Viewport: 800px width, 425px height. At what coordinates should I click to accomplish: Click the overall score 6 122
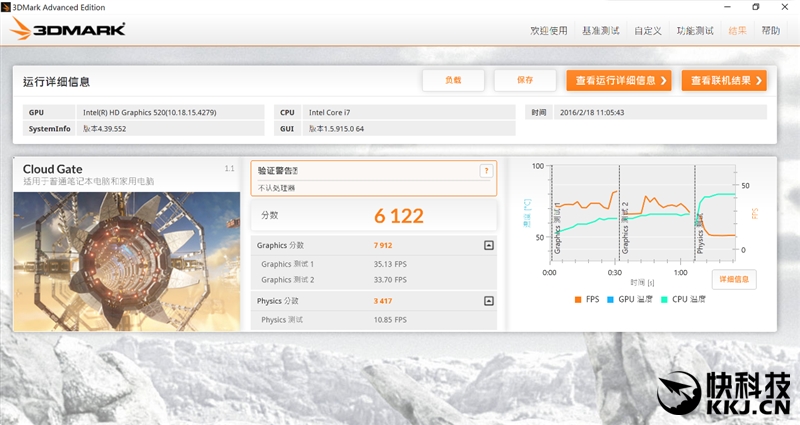[x=398, y=216]
